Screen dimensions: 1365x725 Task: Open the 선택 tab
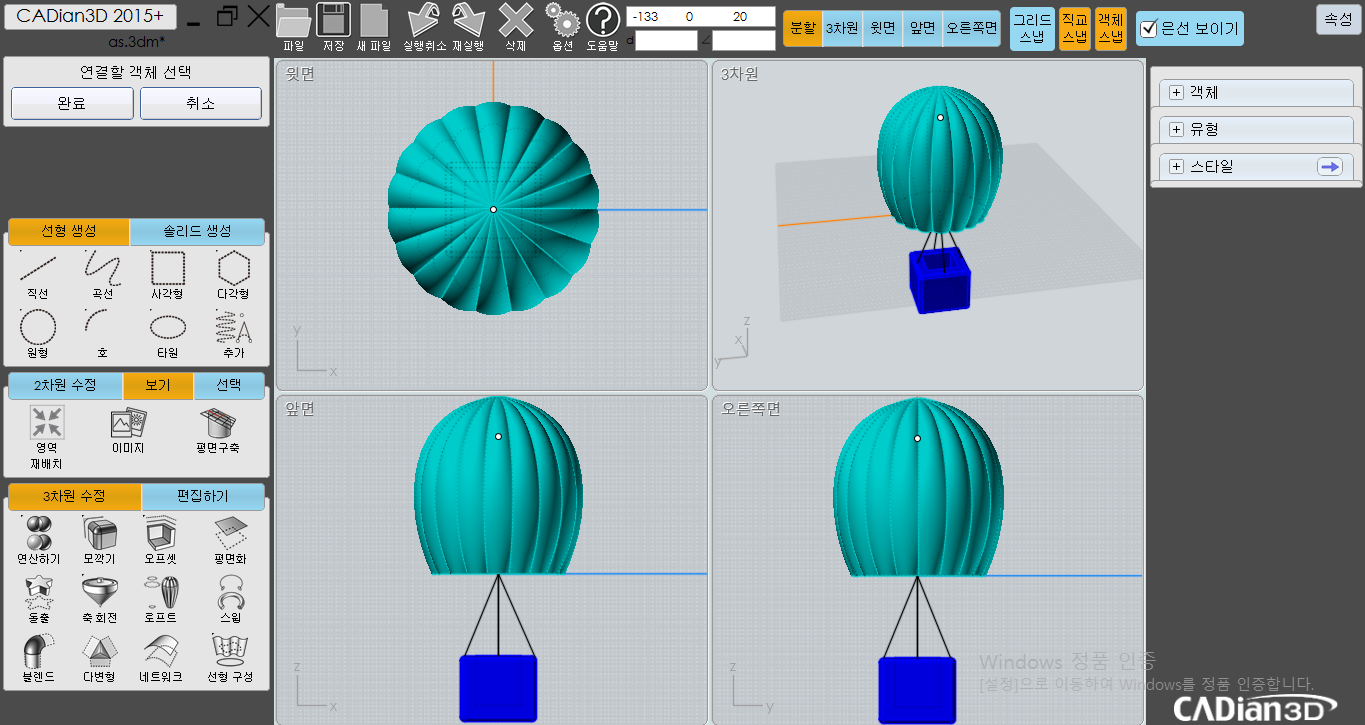pos(229,385)
